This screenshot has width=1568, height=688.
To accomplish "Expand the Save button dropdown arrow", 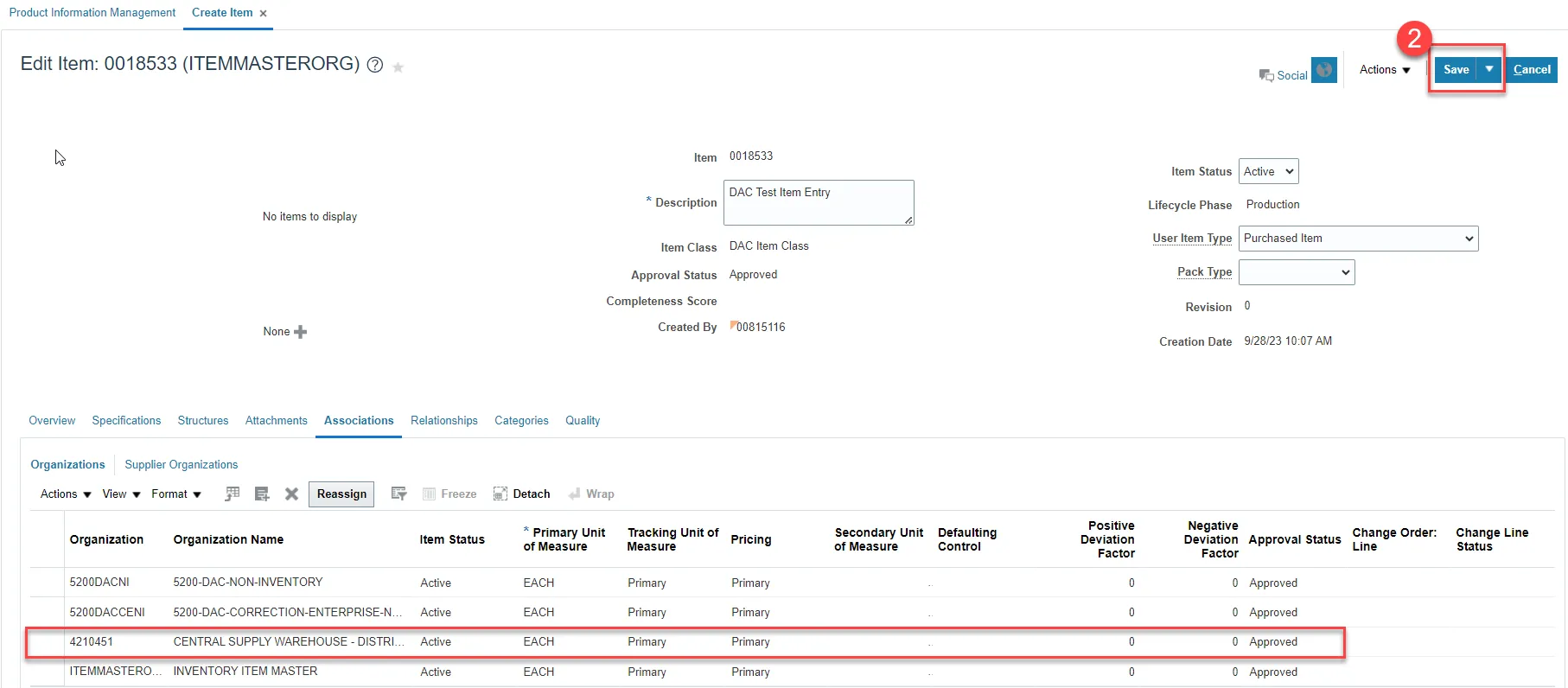I will point(1489,69).
